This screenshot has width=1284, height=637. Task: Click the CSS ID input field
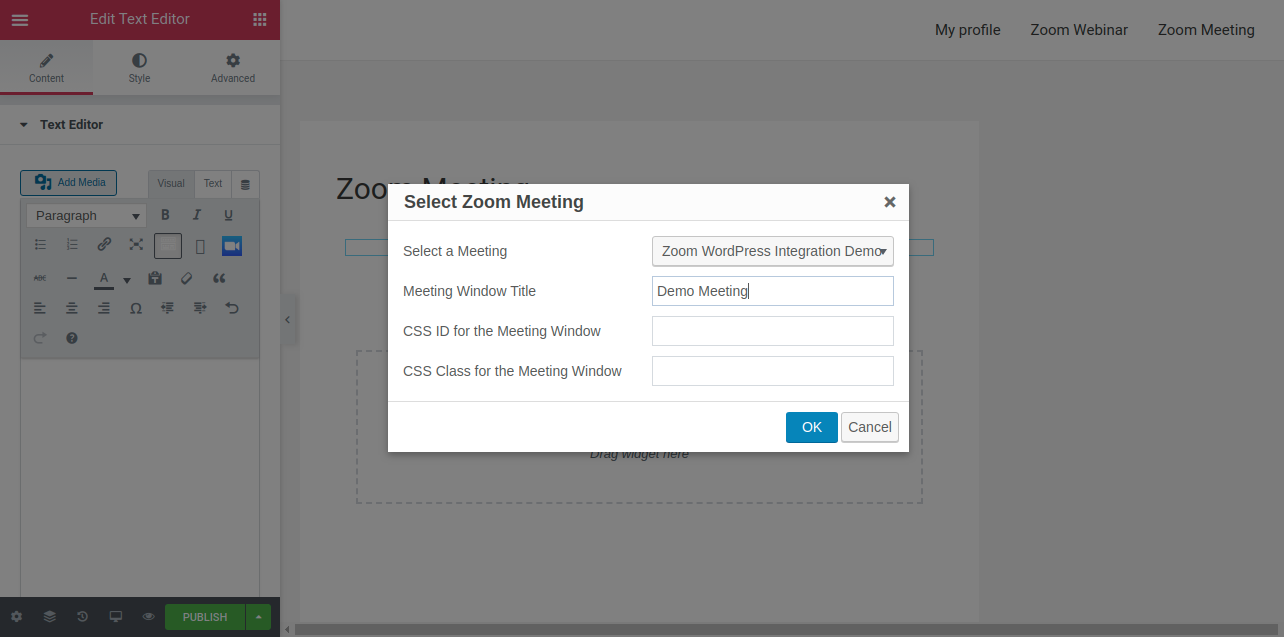[x=773, y=331]
